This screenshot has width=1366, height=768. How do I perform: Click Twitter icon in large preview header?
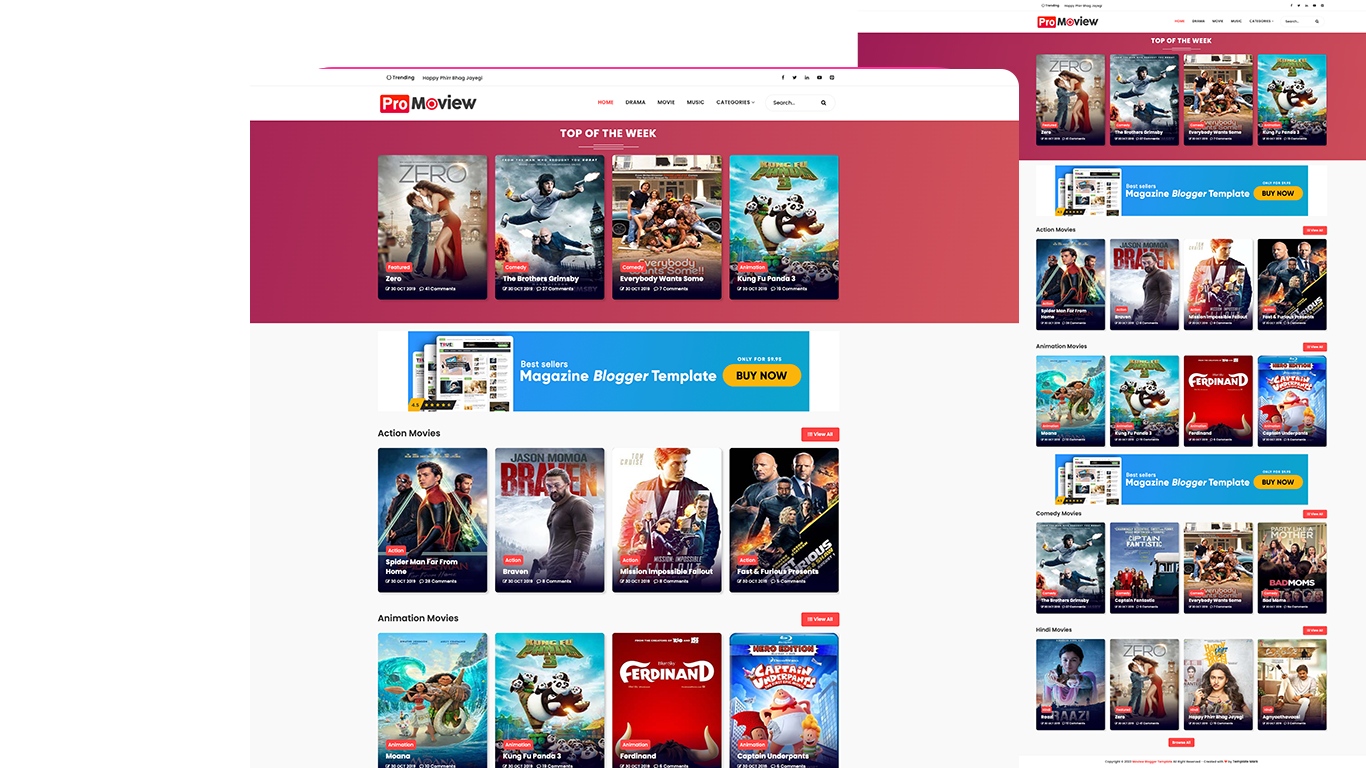point(795,77)
